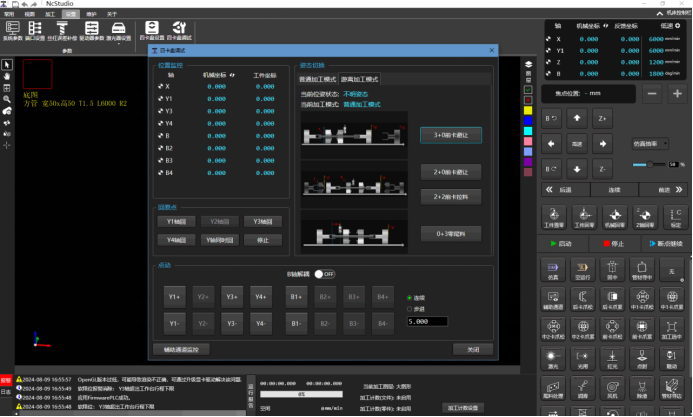
Task: Click the 管材寻中 tube centering icon
Action: 642,270
